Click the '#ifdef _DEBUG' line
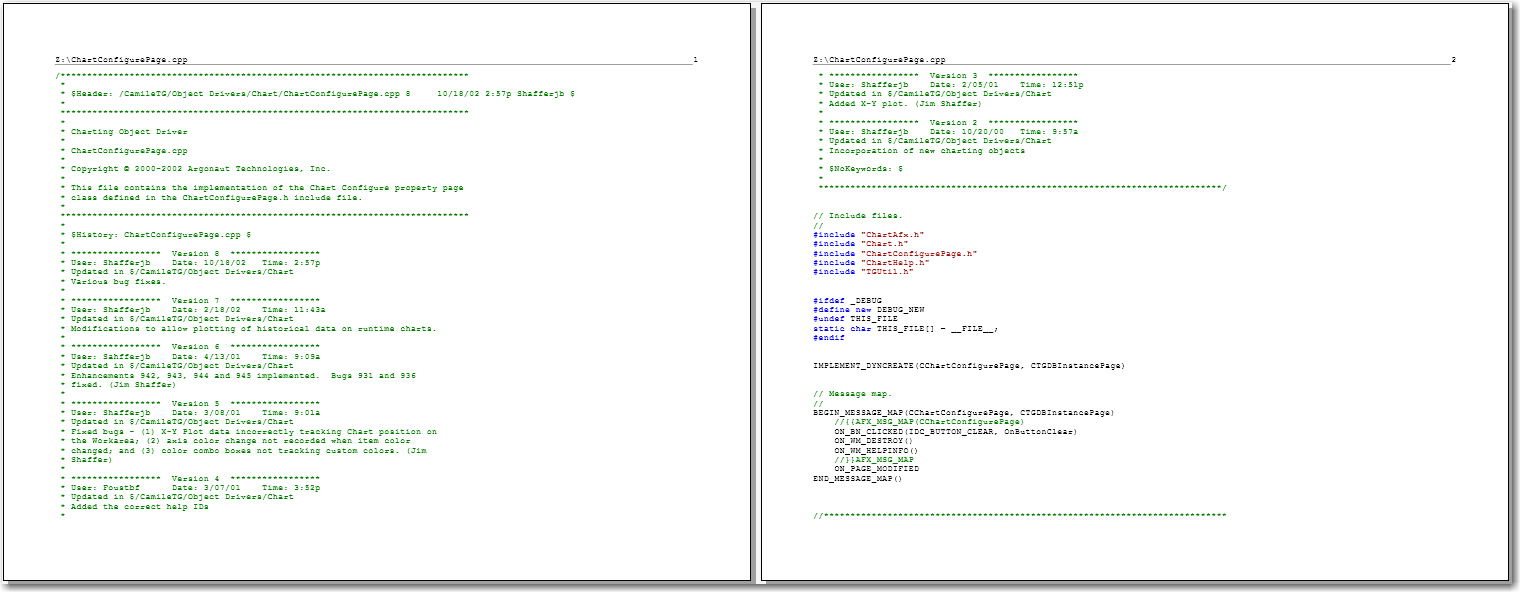1520x592 pixels. (848, 300)
